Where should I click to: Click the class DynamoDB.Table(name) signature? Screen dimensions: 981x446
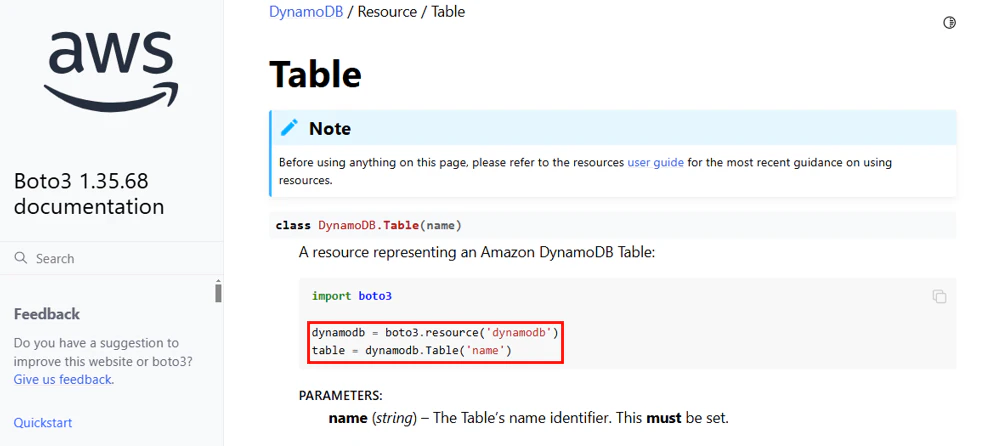369,225
